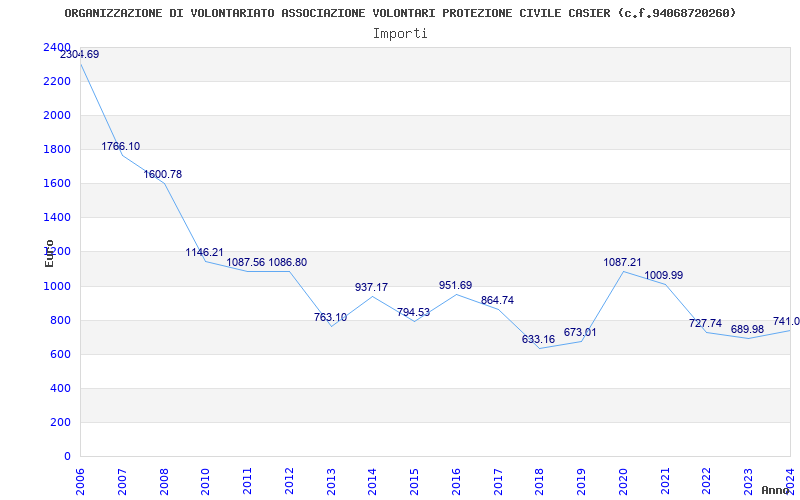Click the y-axis value 1800
The width and height of the screenshot is (800, 500).
pos(57,149)
